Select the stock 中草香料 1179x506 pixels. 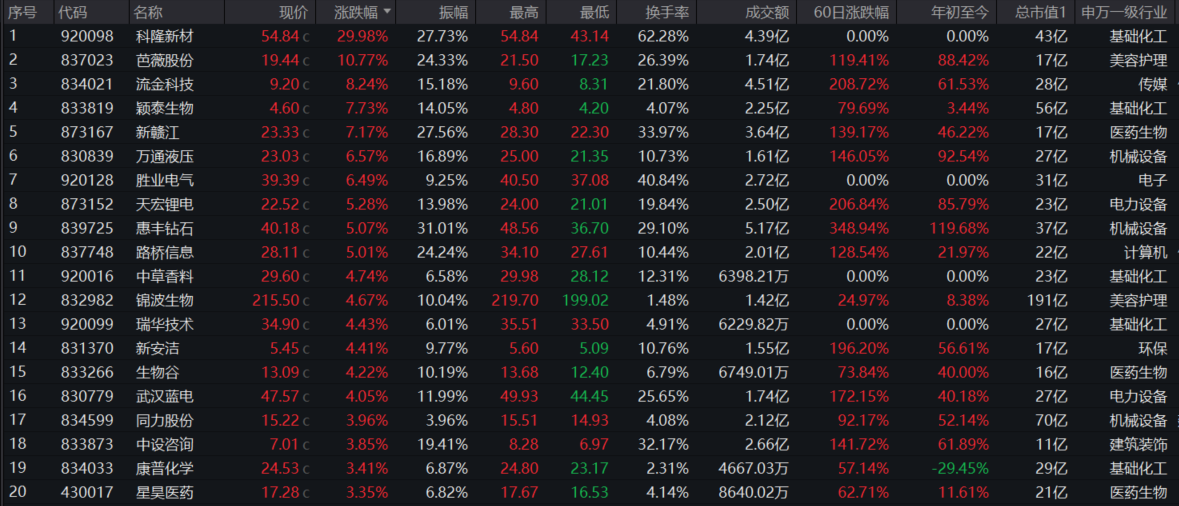tap(165, 276)
